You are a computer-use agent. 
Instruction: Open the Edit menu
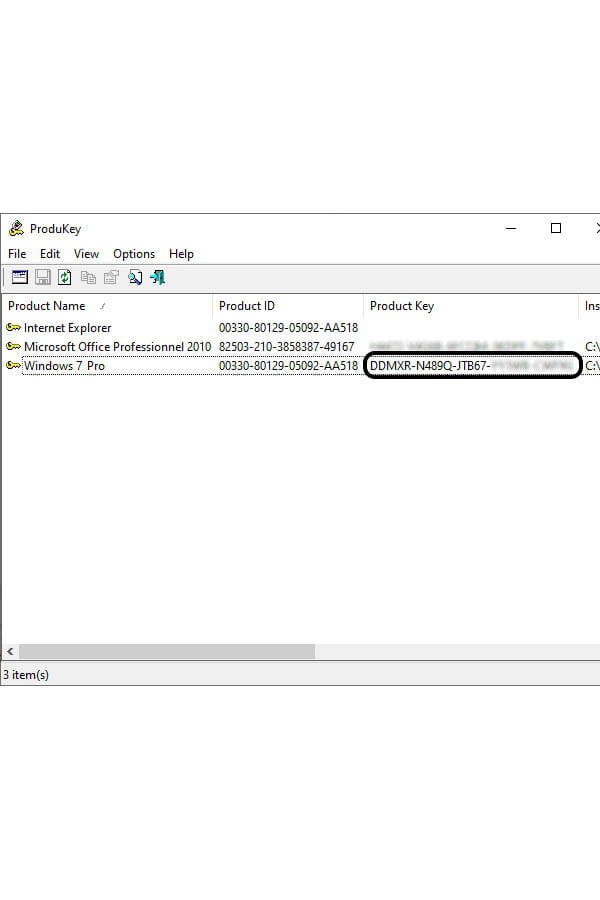tap(50, 254)
